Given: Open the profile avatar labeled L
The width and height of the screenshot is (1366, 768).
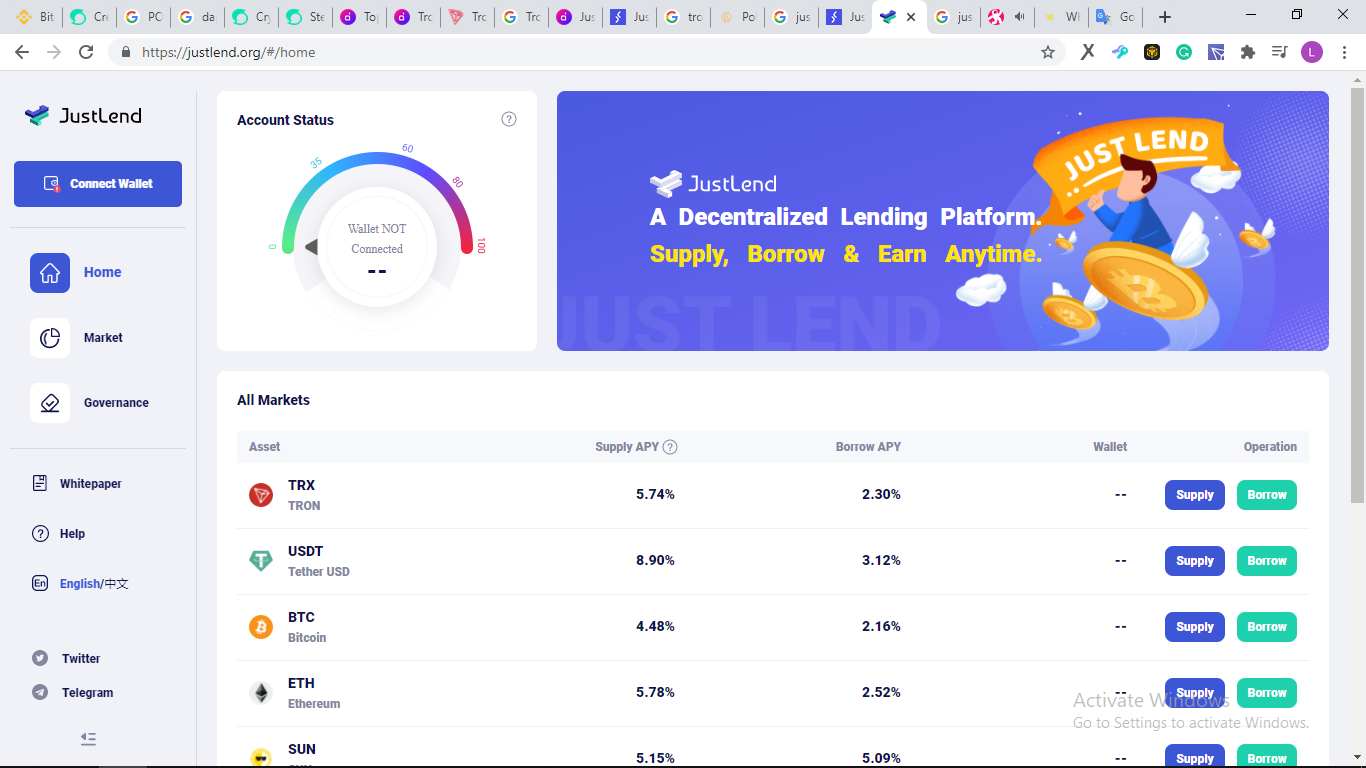Looking at the screenshot, I should (1312, 52).
